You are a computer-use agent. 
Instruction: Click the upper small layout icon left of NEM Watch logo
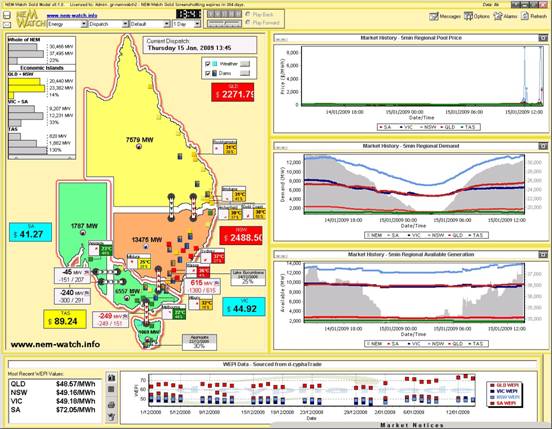(x=7, y=15)
